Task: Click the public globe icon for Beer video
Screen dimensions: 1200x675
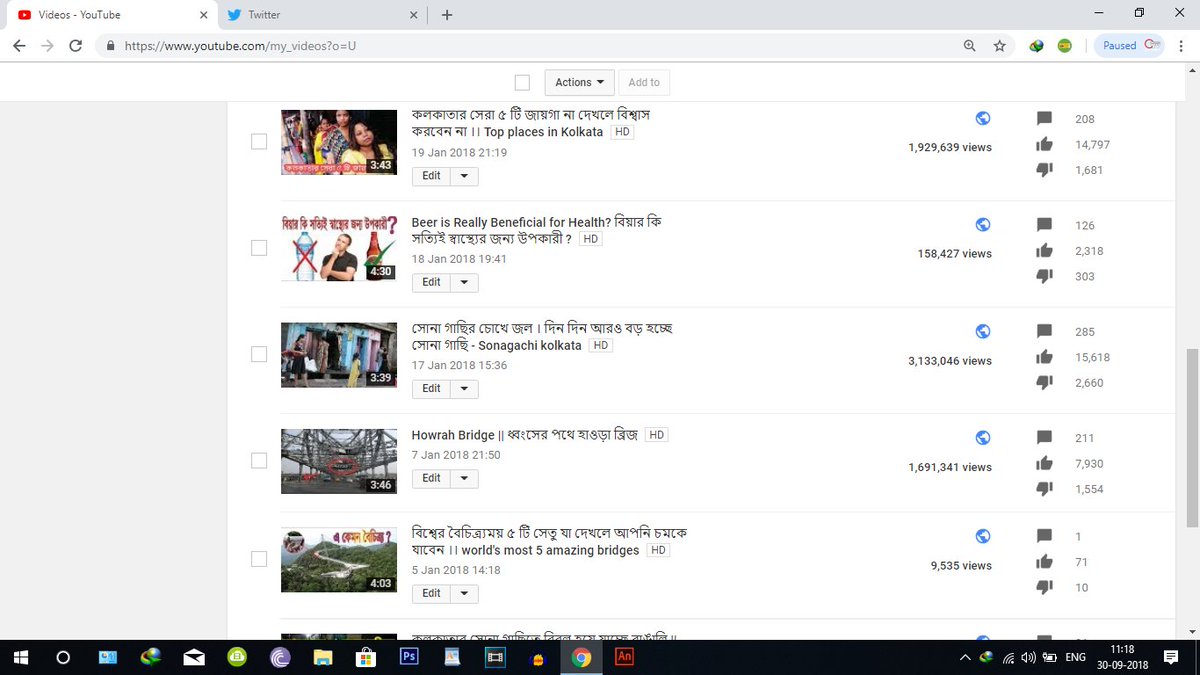Action: (982, 225)
